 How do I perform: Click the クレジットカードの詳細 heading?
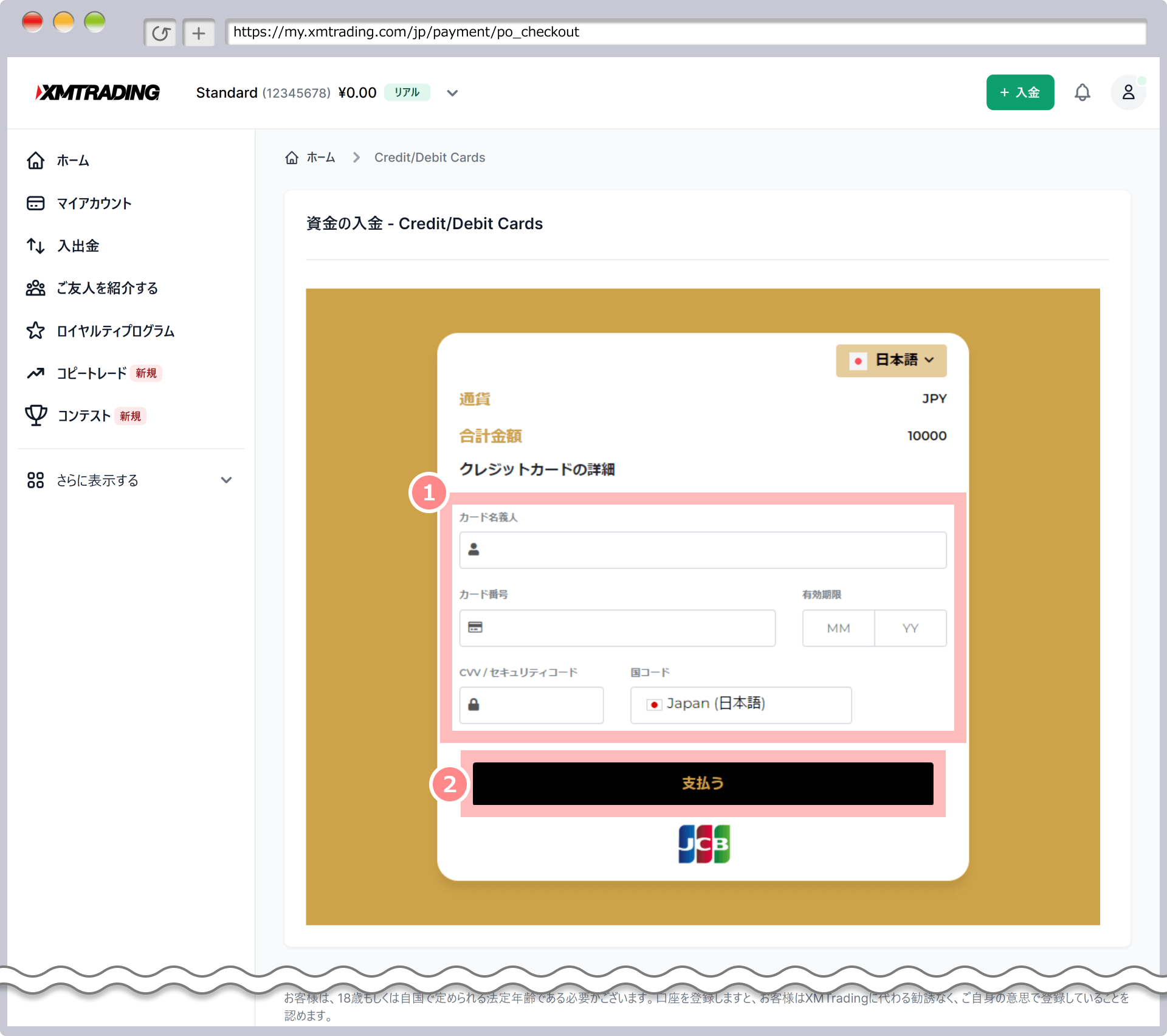537,469
